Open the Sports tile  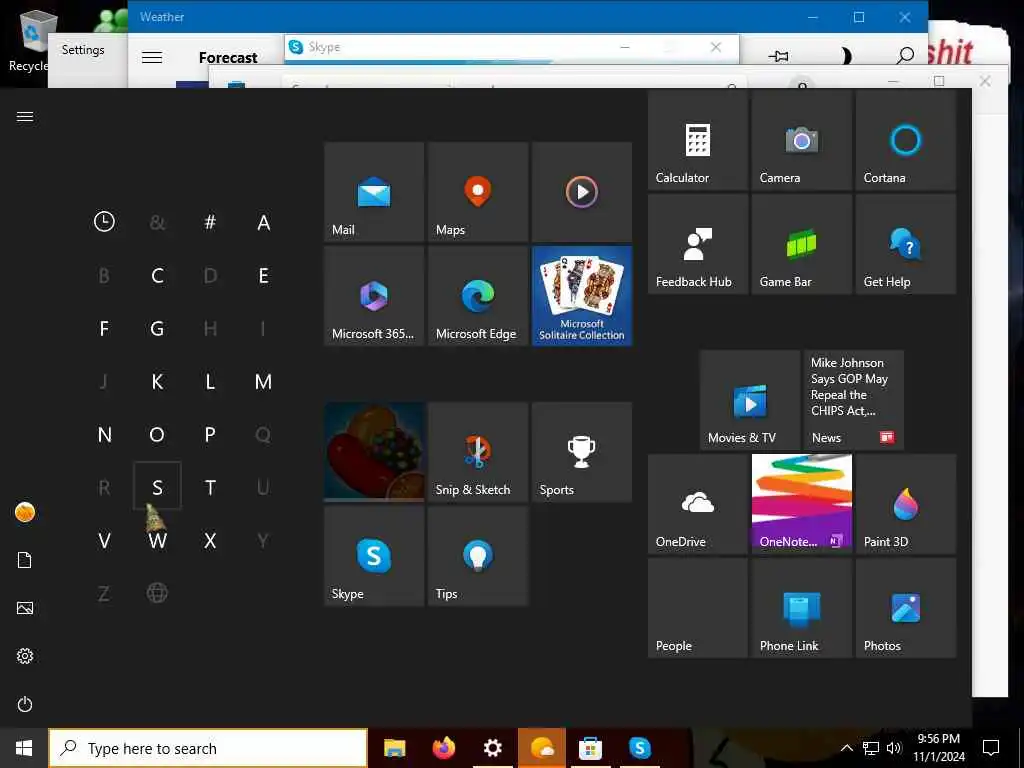pos(582,452)
